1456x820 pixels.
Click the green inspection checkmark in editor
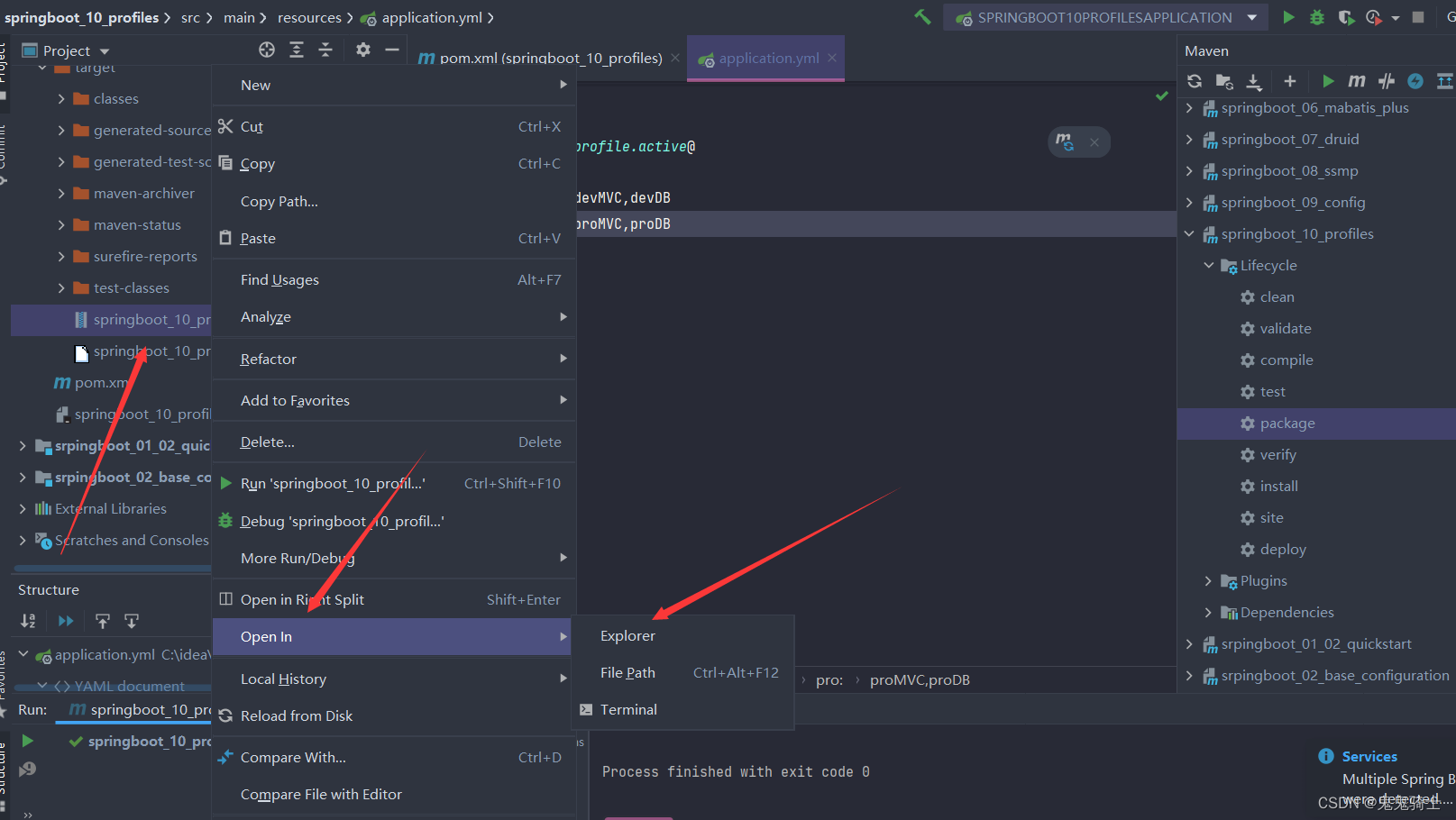click(1162, 96)
